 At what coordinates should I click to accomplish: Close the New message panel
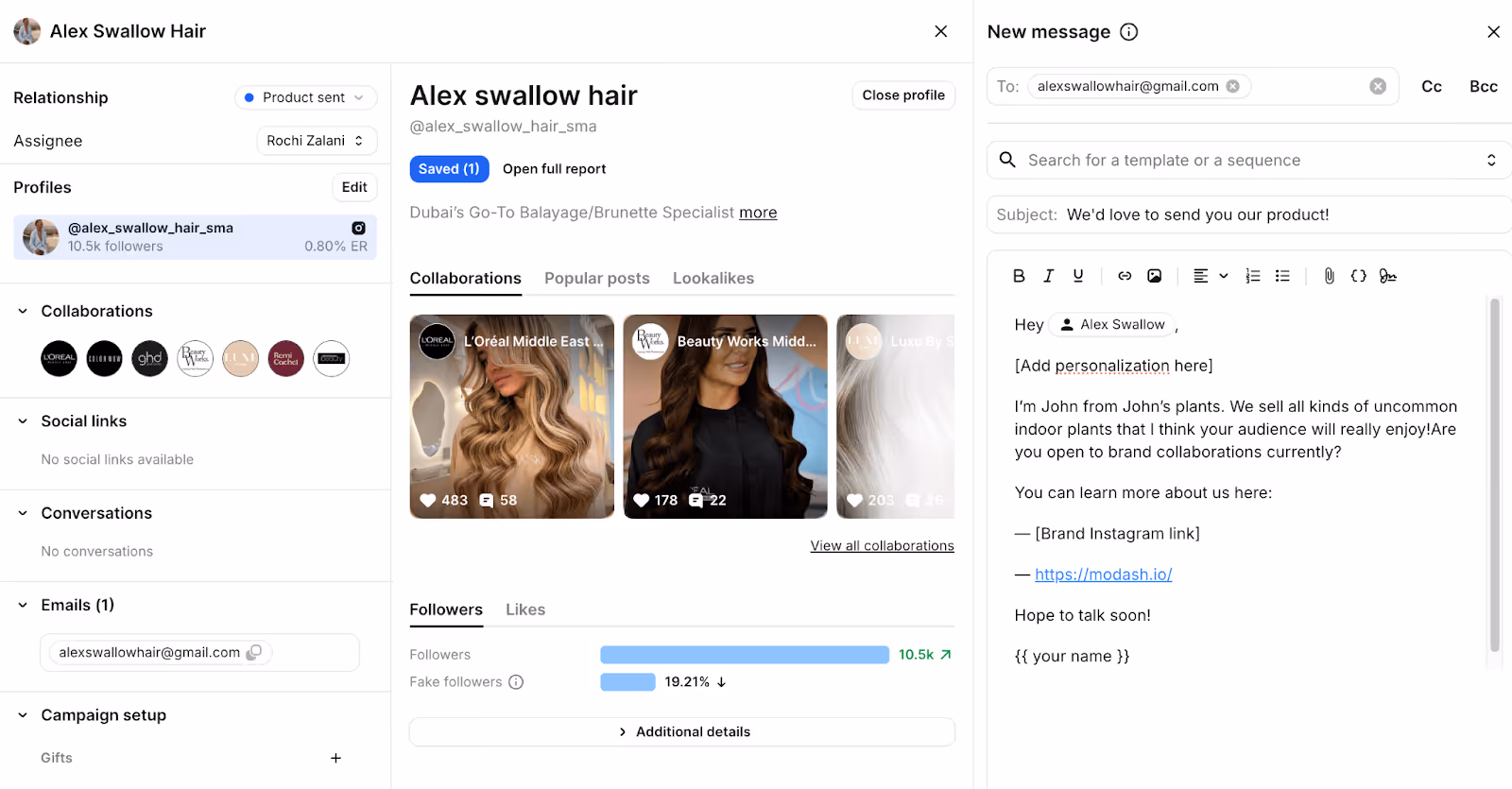pos(1493,32)
